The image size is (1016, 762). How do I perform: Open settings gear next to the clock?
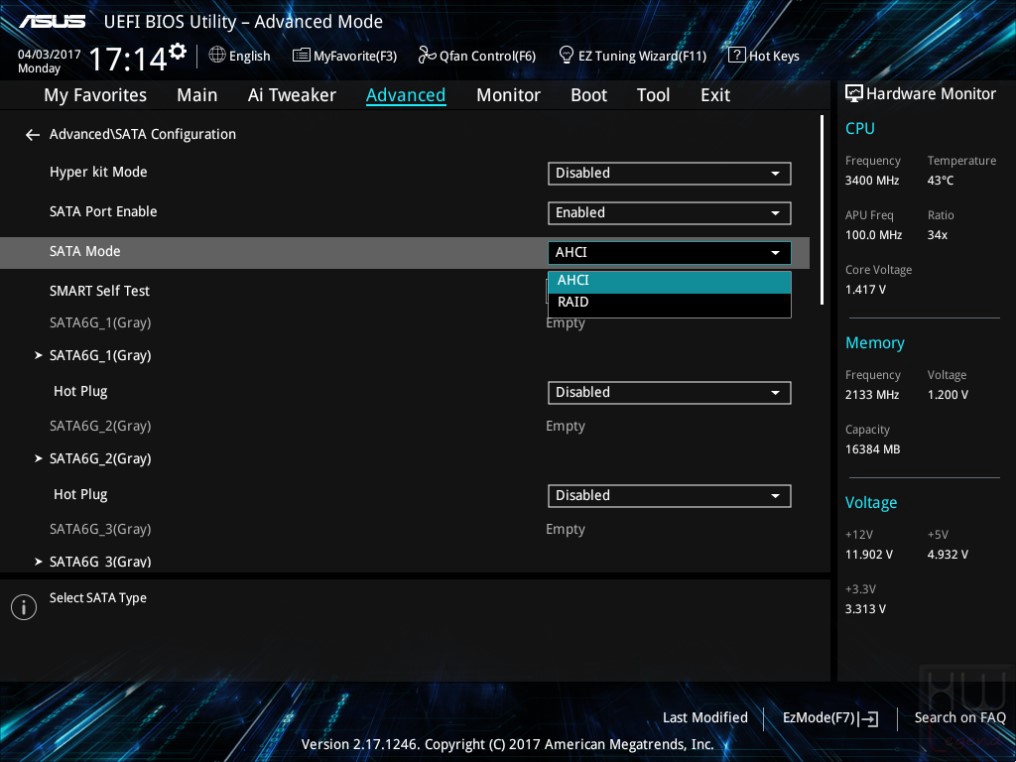point(178,51)
